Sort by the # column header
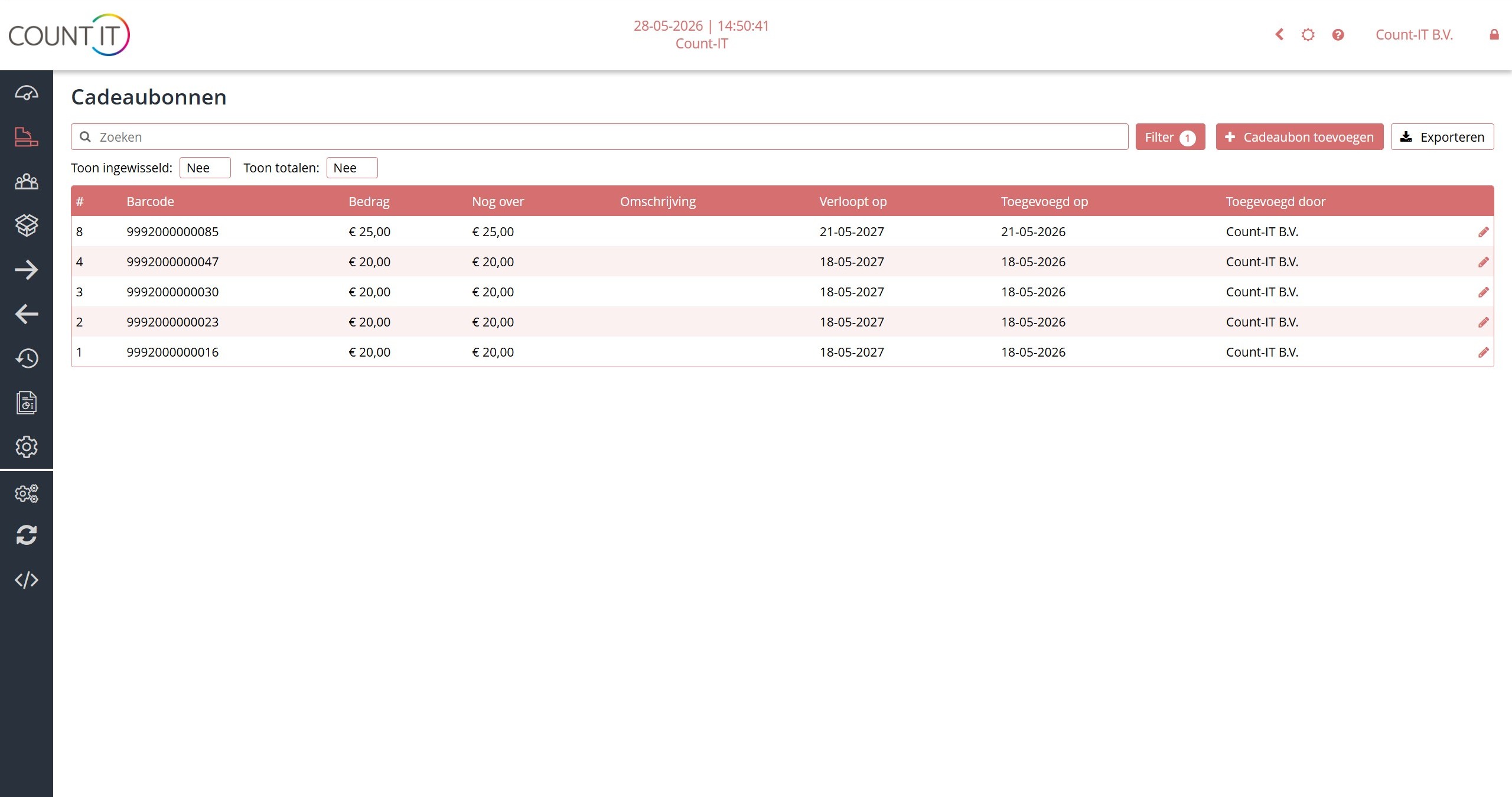Image resolution: width=1512 pixels, height=797 pixels. point(80,201)
